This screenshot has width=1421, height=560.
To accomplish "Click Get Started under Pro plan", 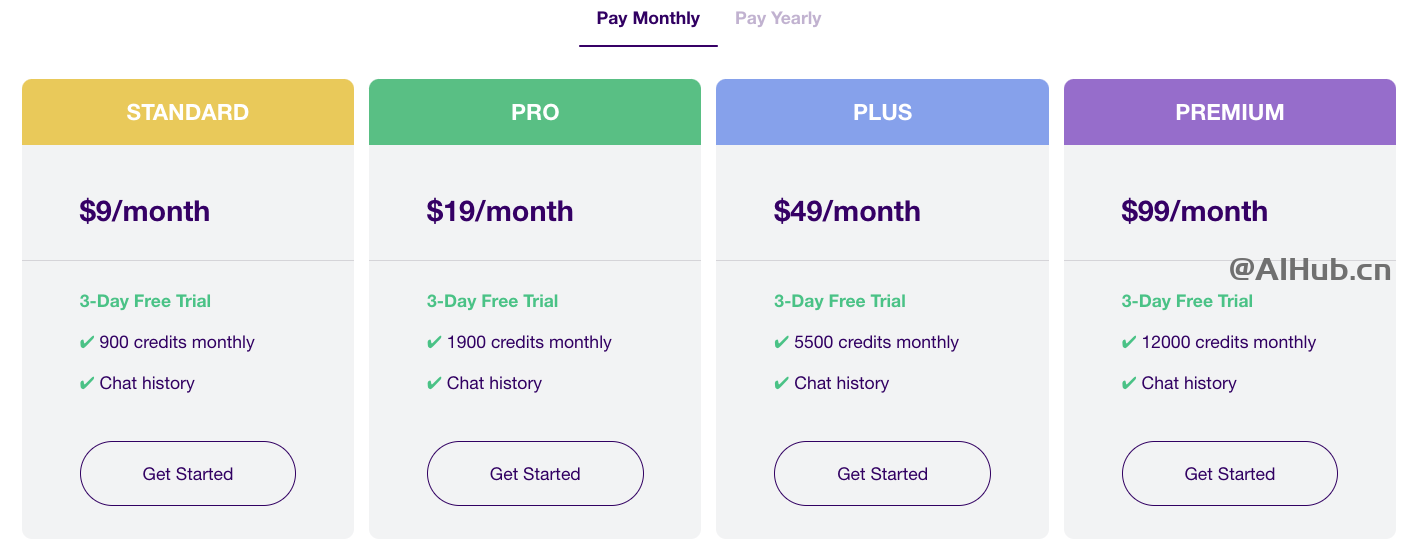I will 535,474.
